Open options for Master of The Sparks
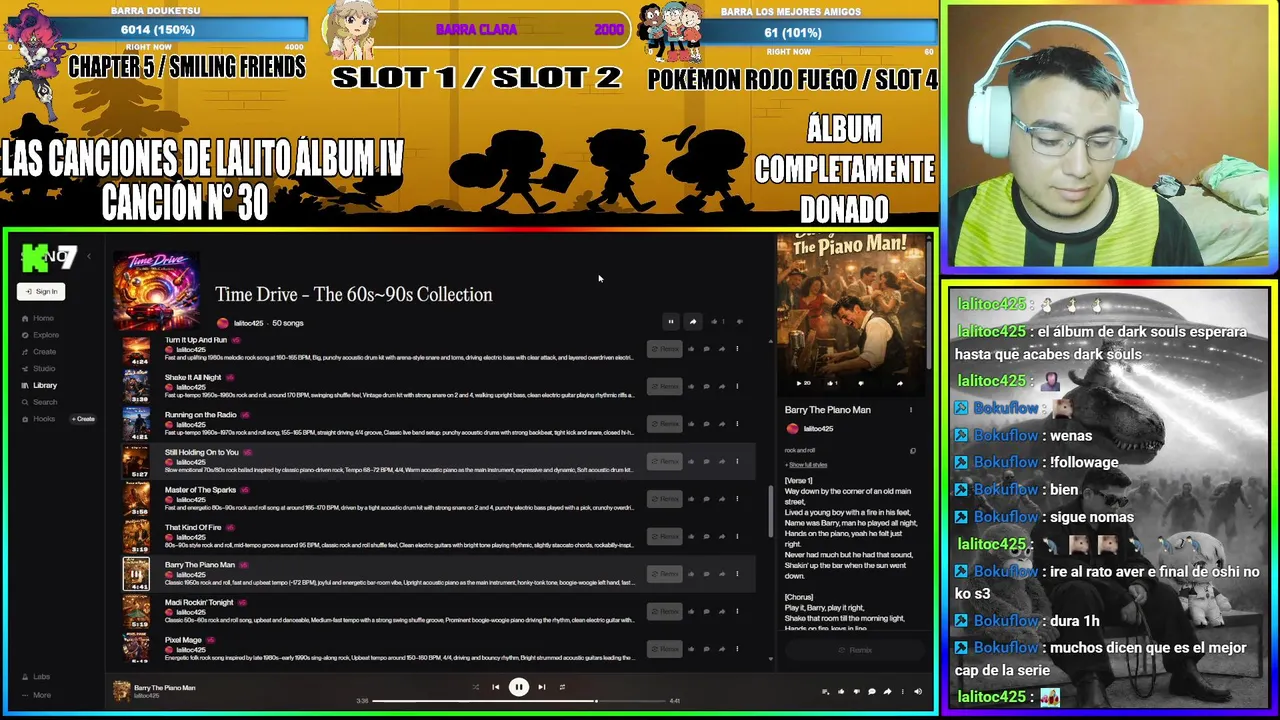The image size is (1280, 720). [737, 499]
